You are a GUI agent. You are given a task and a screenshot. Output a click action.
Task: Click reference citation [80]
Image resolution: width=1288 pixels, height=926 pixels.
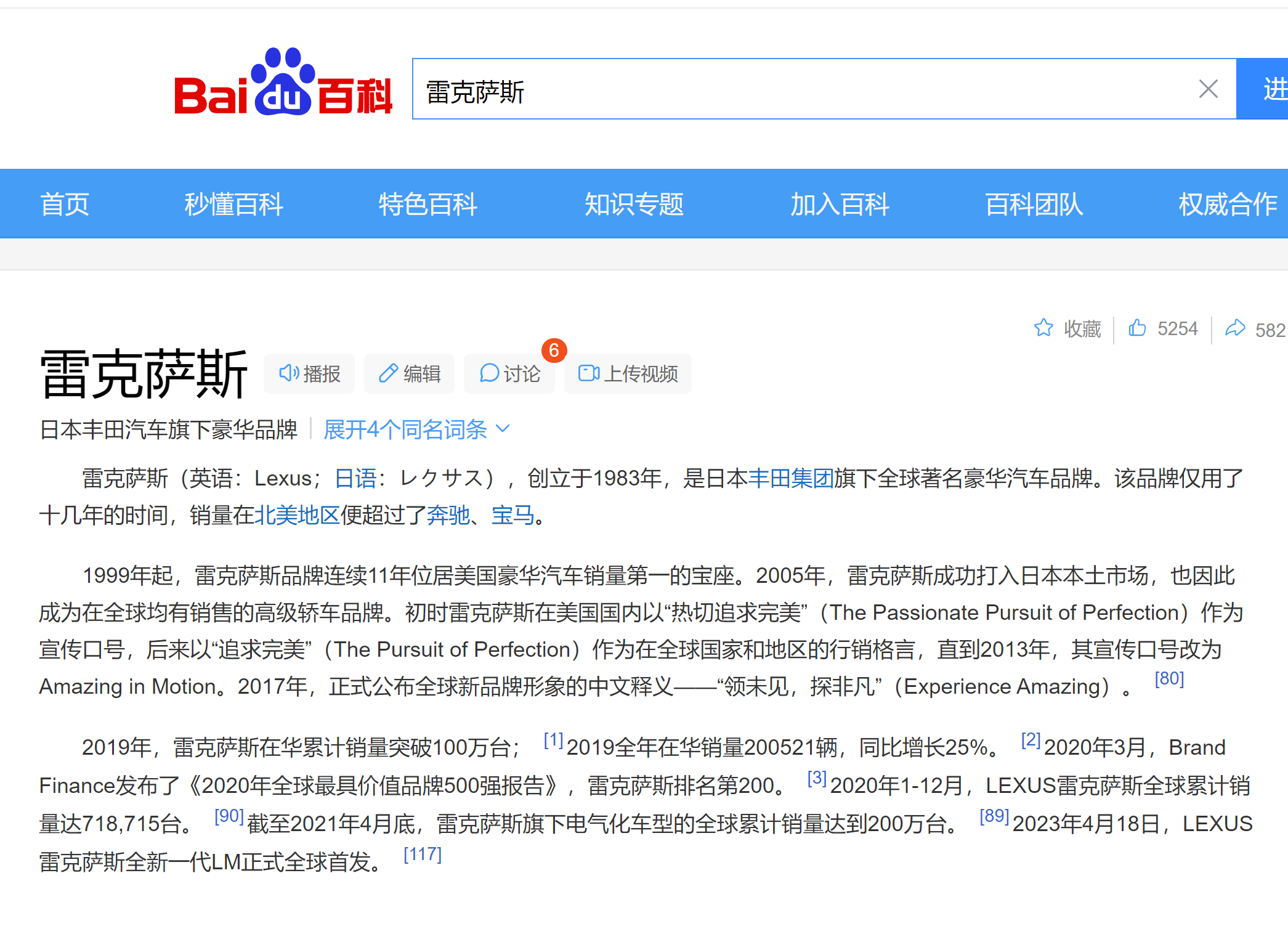(x=1169, y=678)
